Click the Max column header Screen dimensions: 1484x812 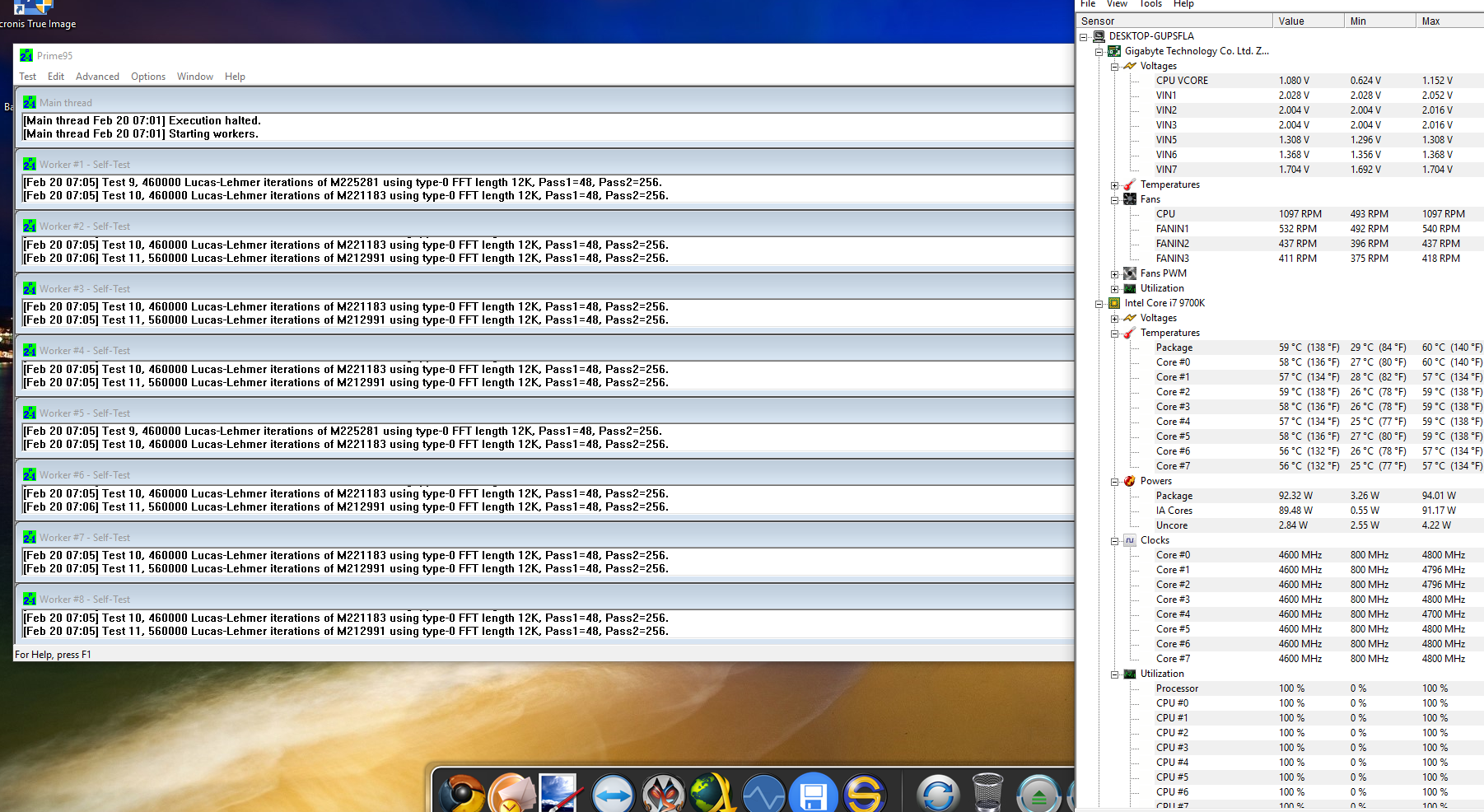click(1449, 21)
